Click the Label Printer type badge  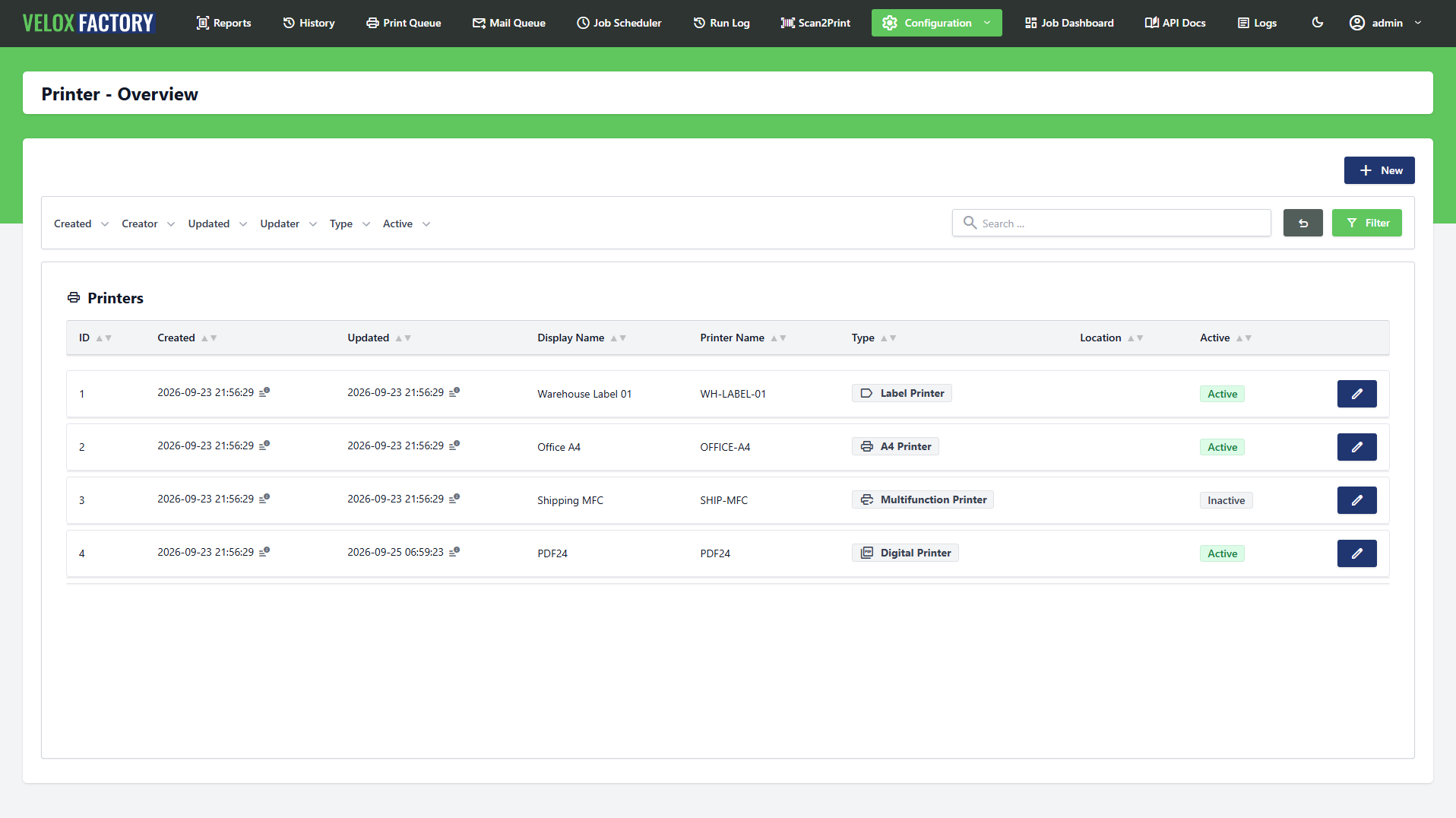click(902, 393)
